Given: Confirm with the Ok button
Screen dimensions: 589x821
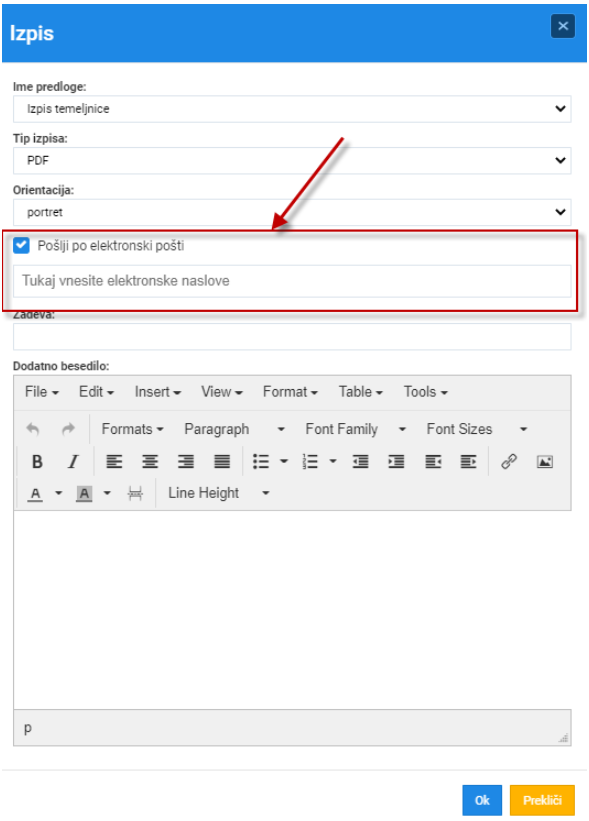Looking at the screenshot, I should 482,800.
